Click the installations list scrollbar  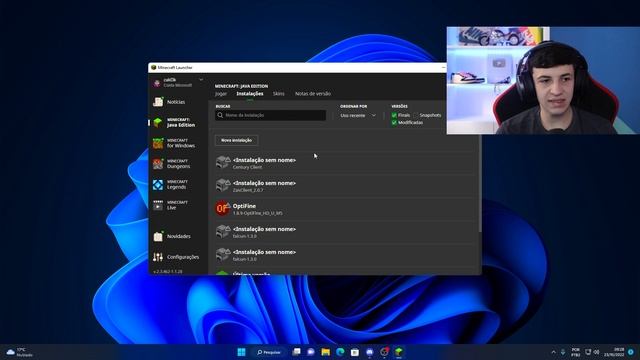coord(480,184)
